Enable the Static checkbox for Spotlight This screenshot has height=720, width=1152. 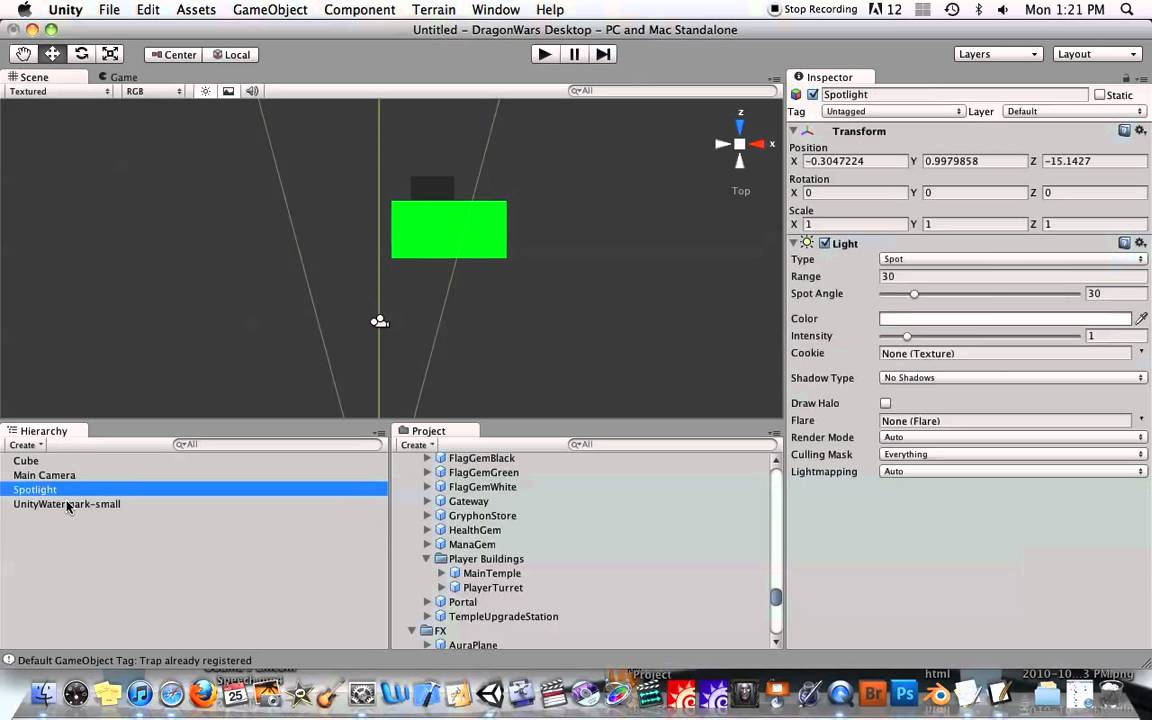[x=1101, y=94]
